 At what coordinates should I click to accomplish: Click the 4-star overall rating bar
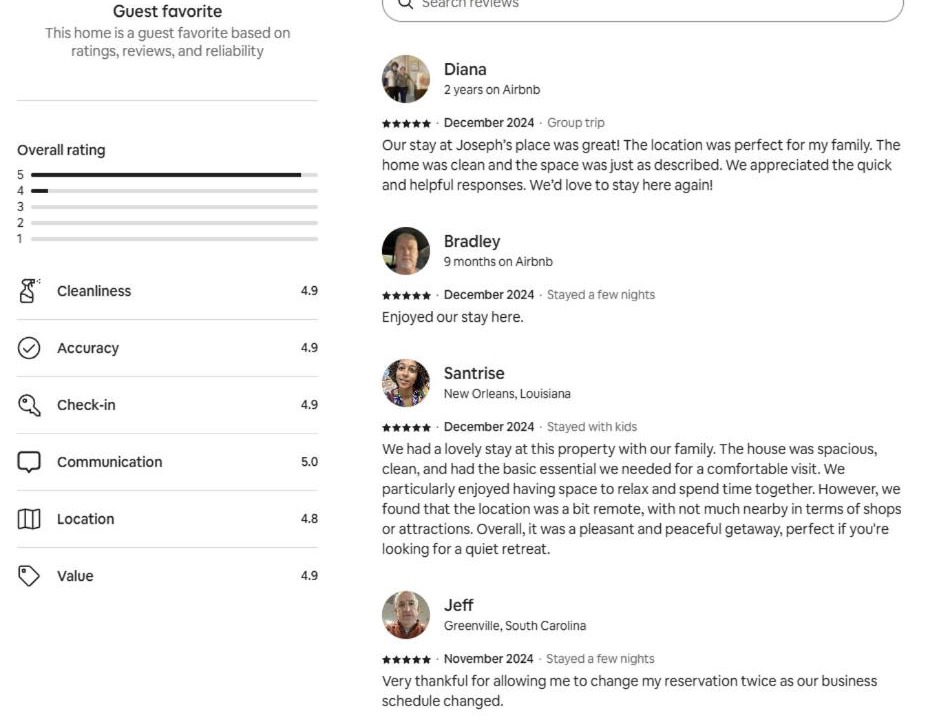pyautogui.click(x=174, y=191)
